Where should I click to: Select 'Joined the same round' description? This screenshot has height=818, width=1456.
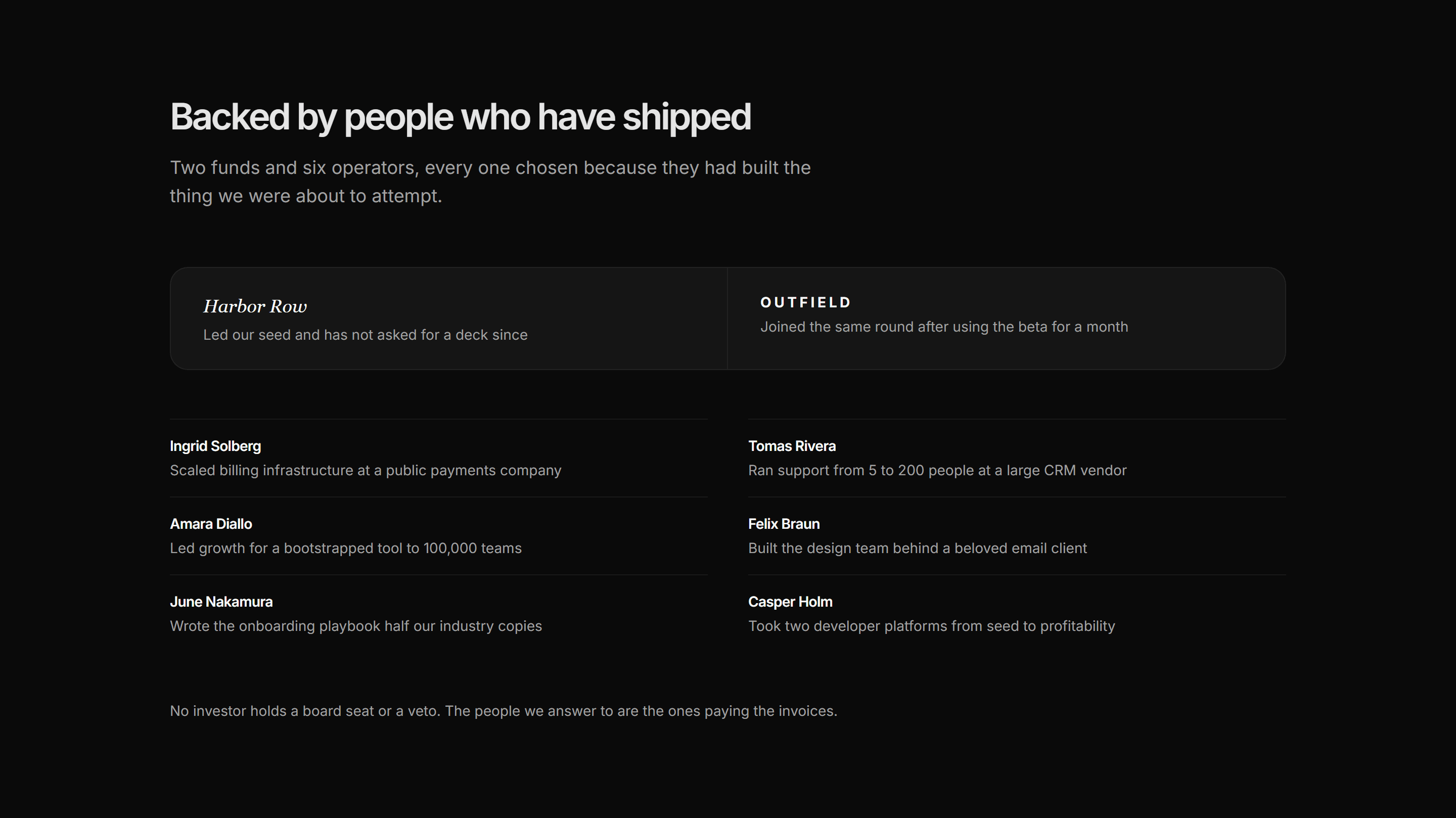coord(944,327)
